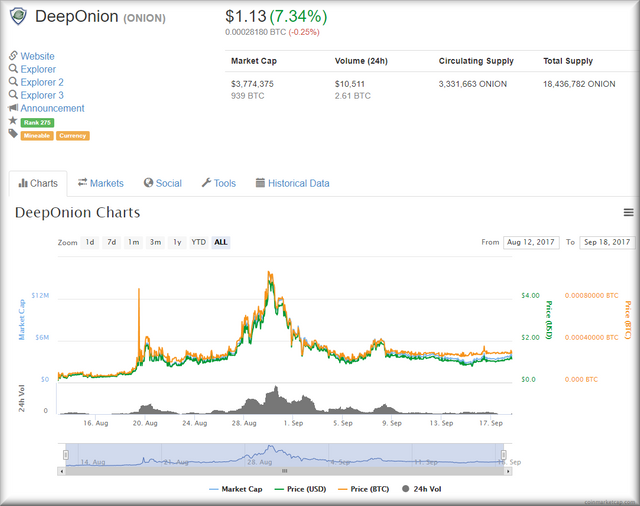Open the Announcement link
640x506 pixels.
coord(52,108)
